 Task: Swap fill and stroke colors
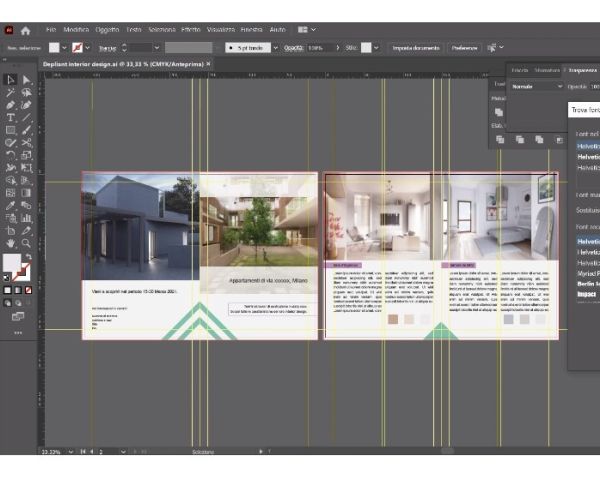tap(27, 257)
